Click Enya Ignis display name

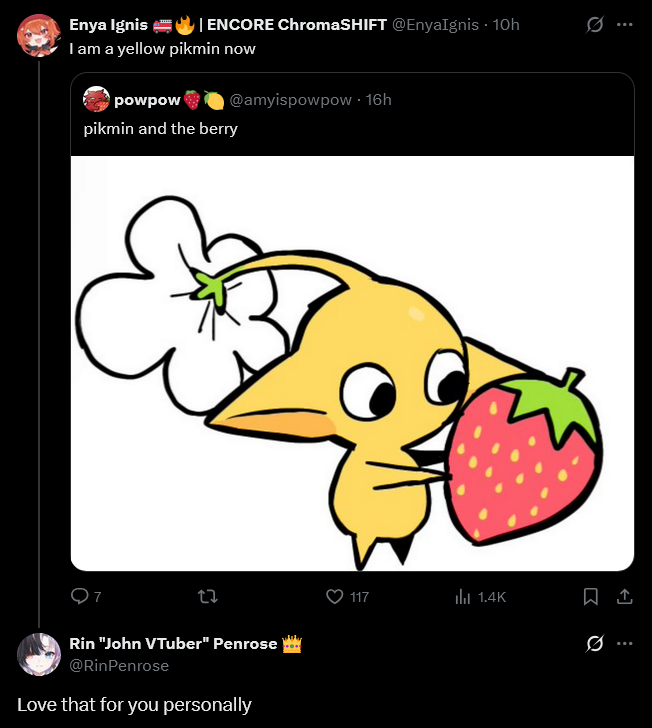tap(108, 24)
